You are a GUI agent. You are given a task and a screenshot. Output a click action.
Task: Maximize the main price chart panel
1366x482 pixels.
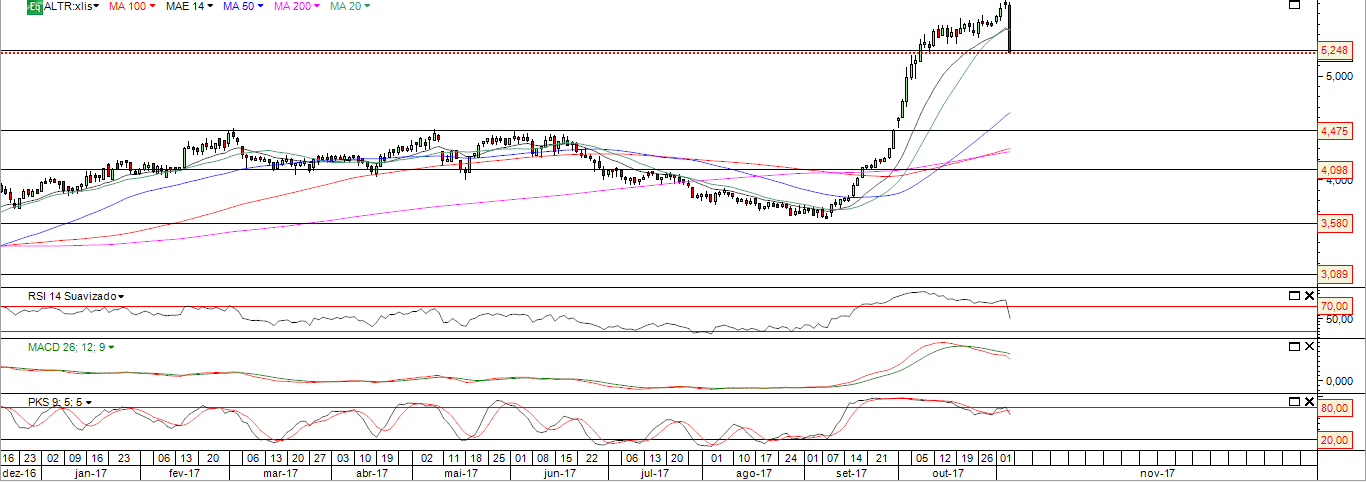pos(1293,5)
